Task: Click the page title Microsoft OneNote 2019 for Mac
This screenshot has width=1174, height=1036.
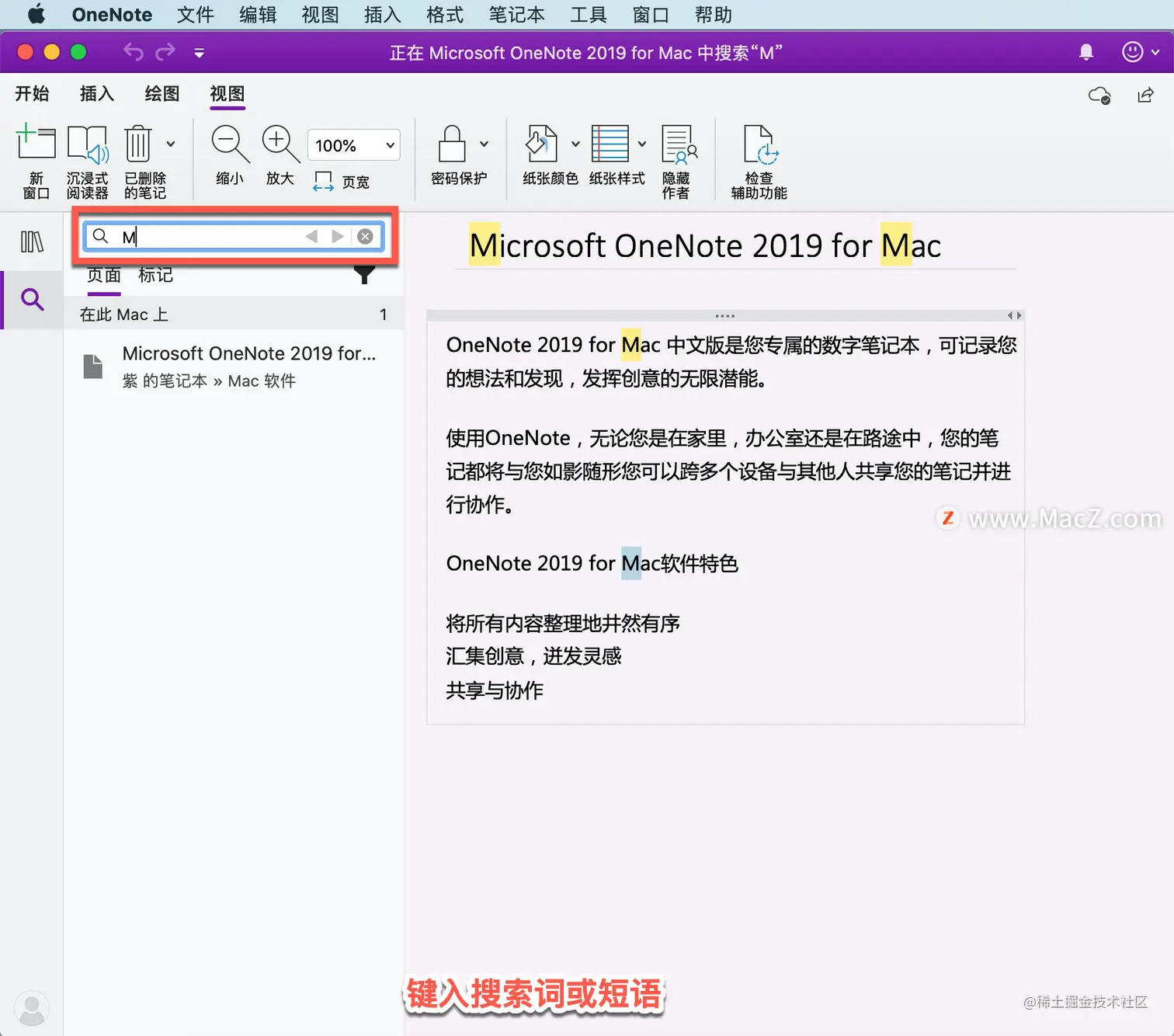Action: [705, 245]
